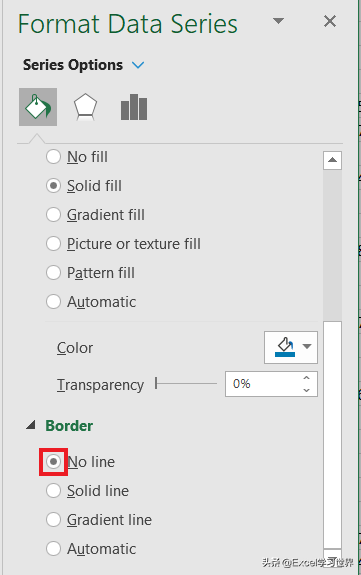The height and width of the screenshot is (575, 361).
Task: Click the Transparency slider track
Action: [186, 384]
